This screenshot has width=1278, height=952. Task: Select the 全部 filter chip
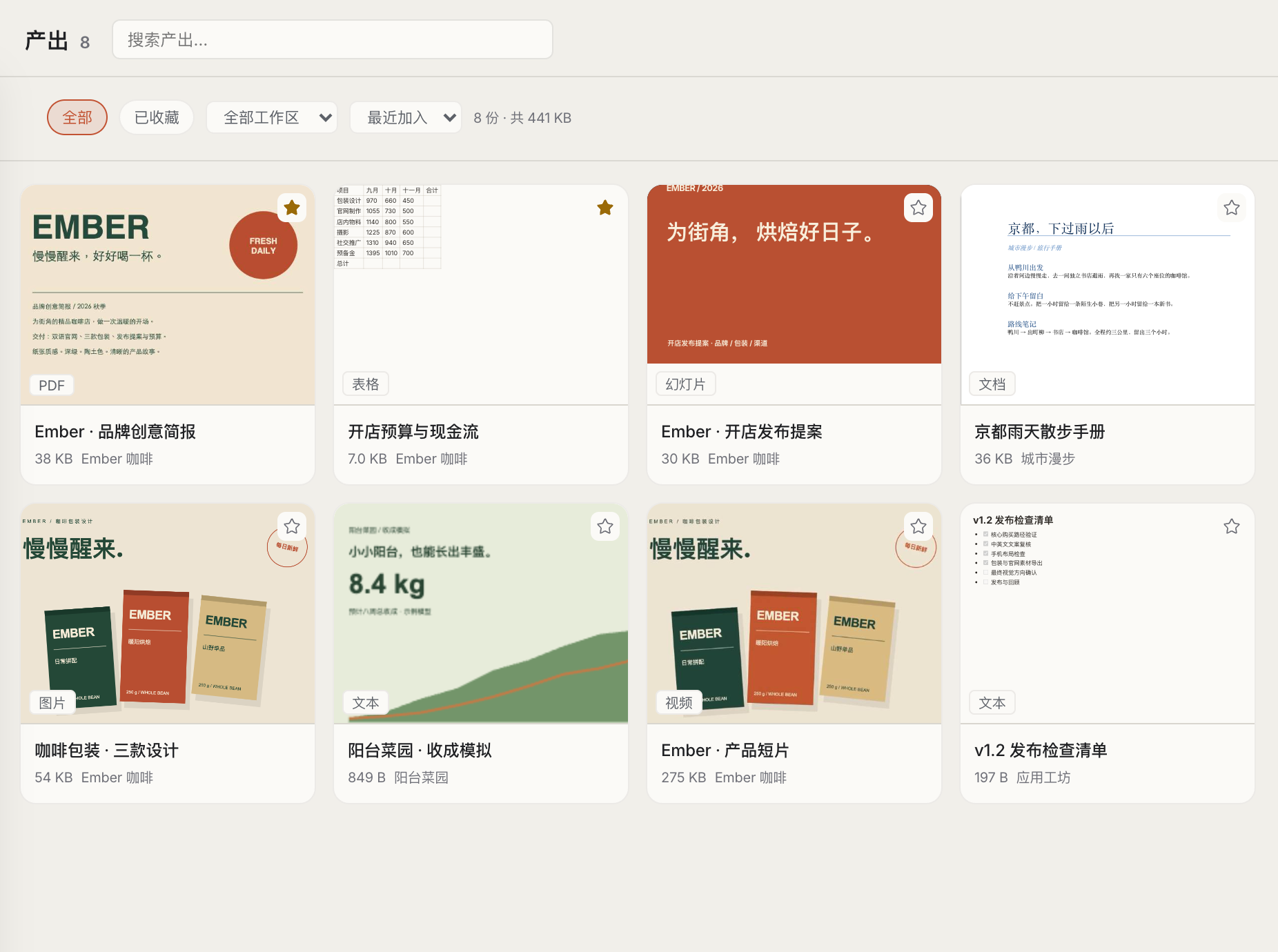(x=77, y=117)
